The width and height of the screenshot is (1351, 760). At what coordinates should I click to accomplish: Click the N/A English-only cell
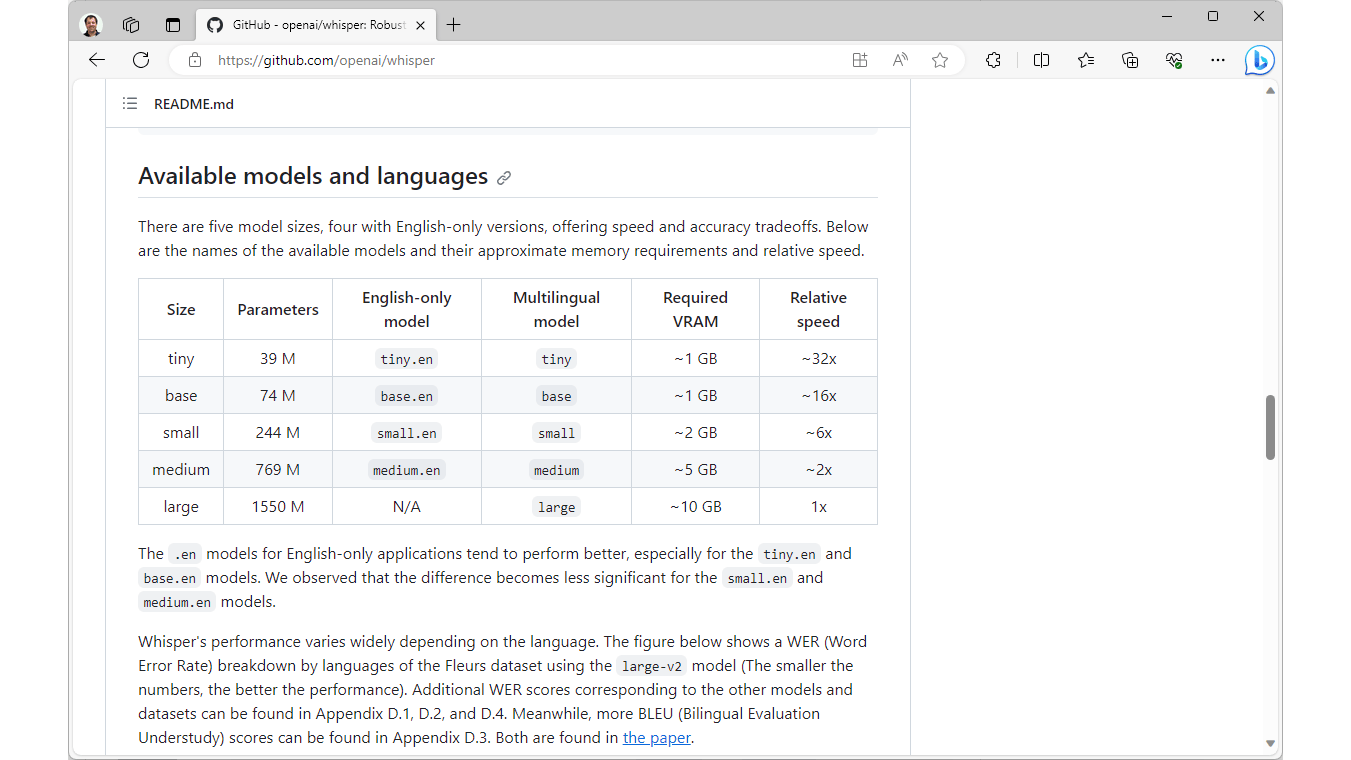click(x=407, y=507)
